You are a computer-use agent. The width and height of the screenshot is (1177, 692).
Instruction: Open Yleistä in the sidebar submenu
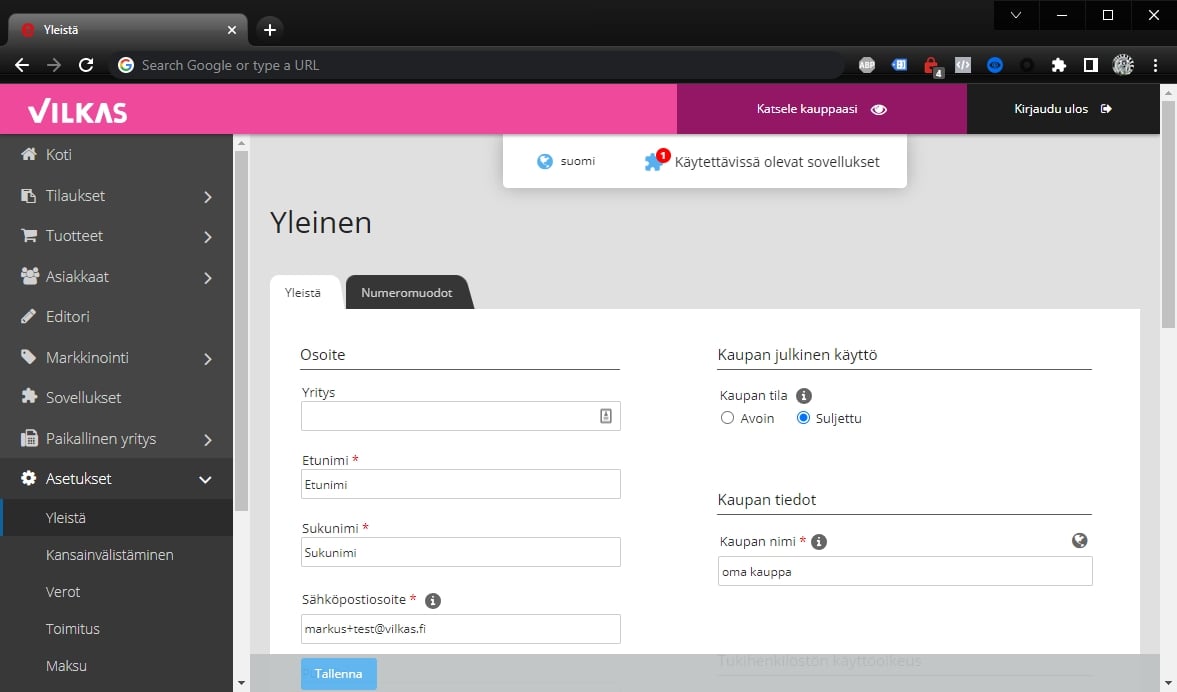click(116, 518)
